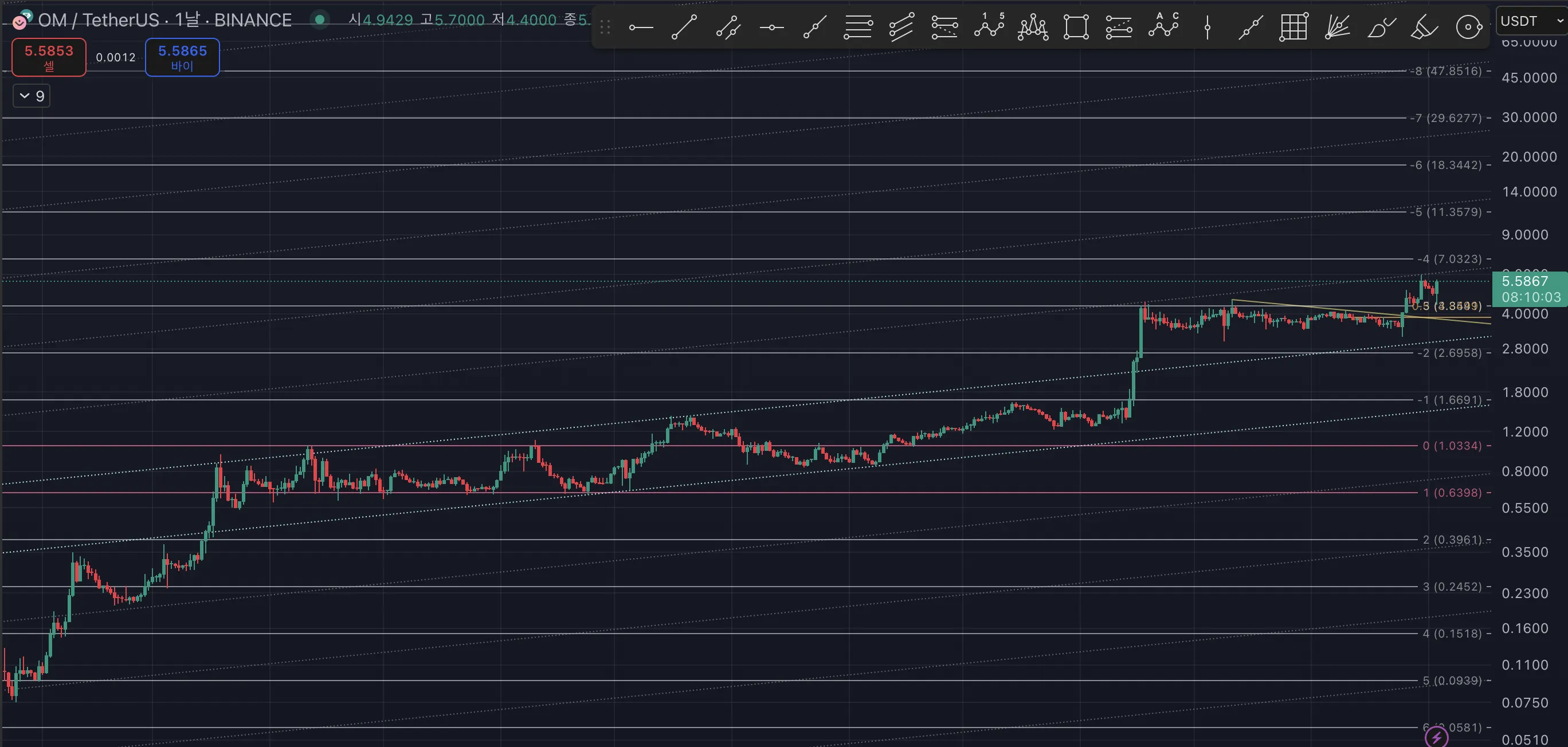The height and width of the screenshot is (747, 1568).
Task: Choose the Fib tool left of Elliott 1-5 icon
Action: (944, 27)
